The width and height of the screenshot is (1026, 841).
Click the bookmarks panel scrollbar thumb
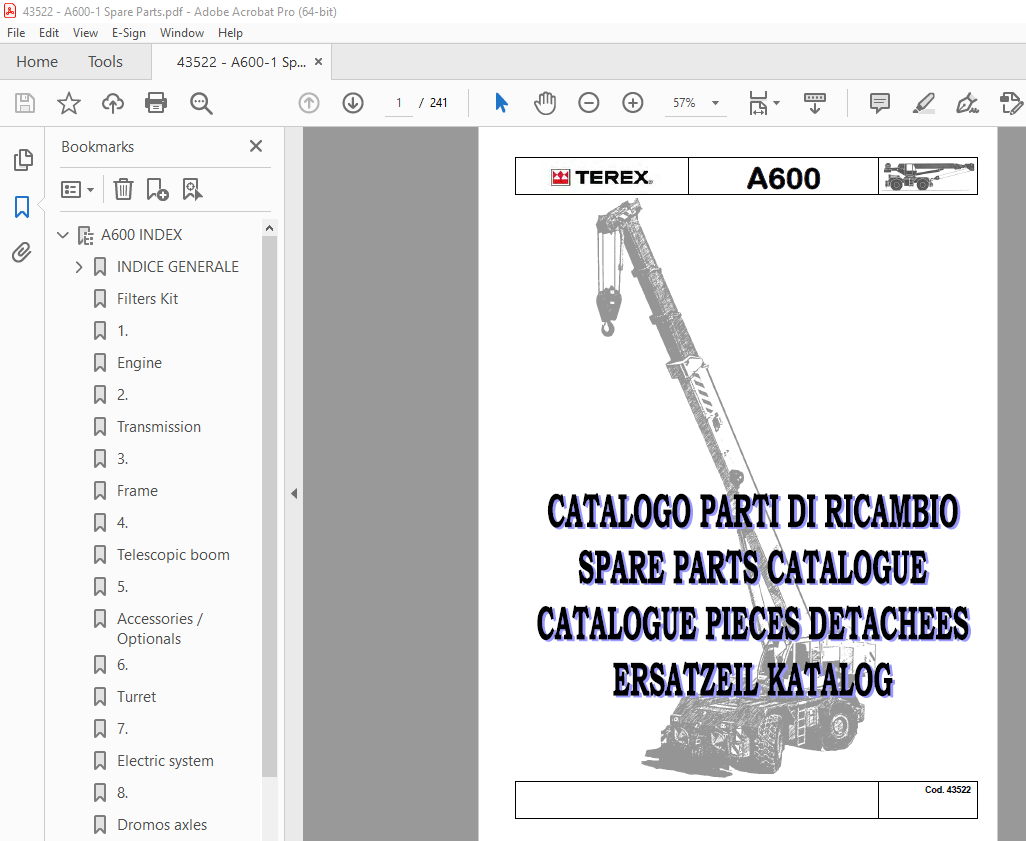point(269,507)
